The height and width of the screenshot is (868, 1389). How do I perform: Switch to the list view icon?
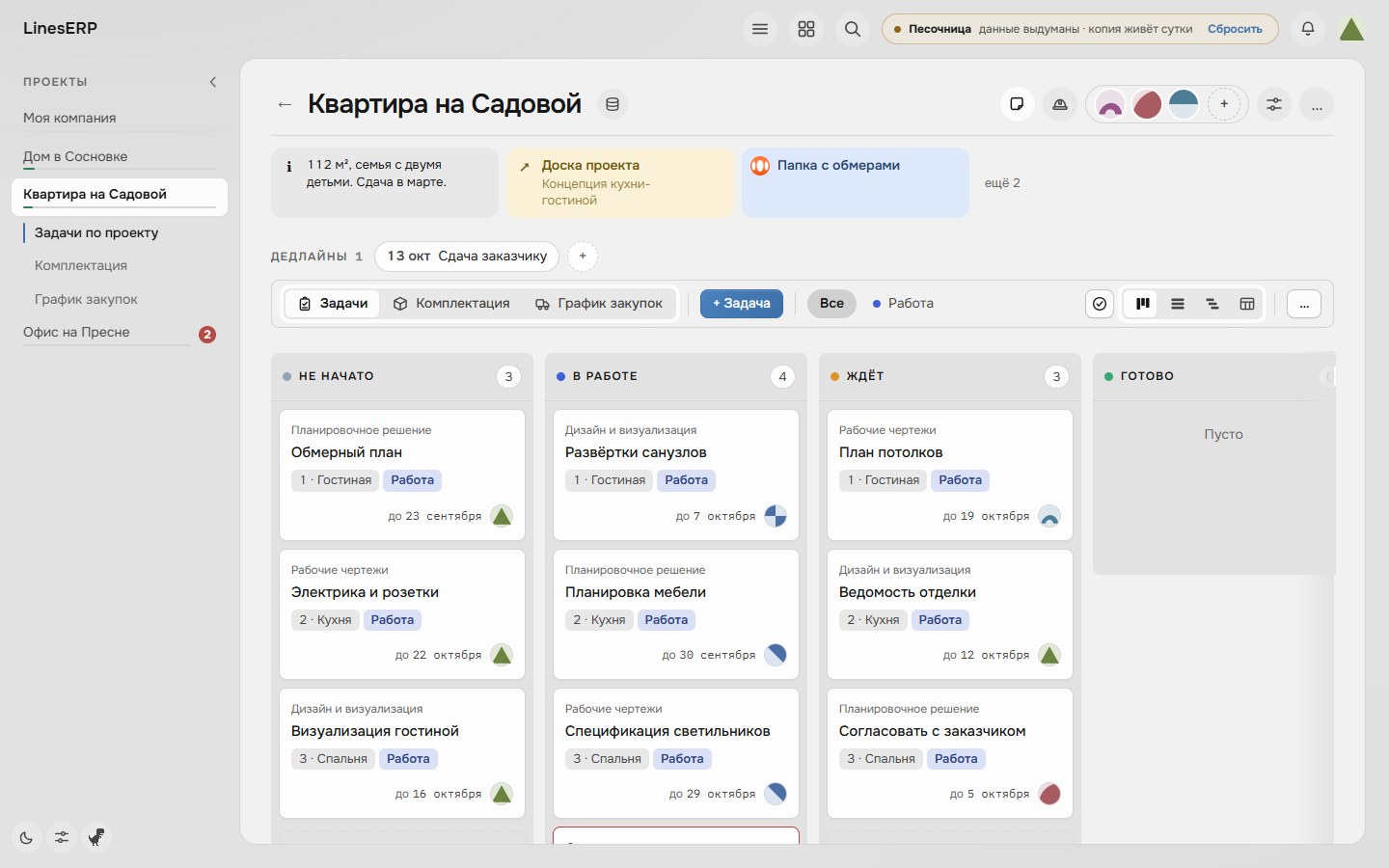[1178, 304]
